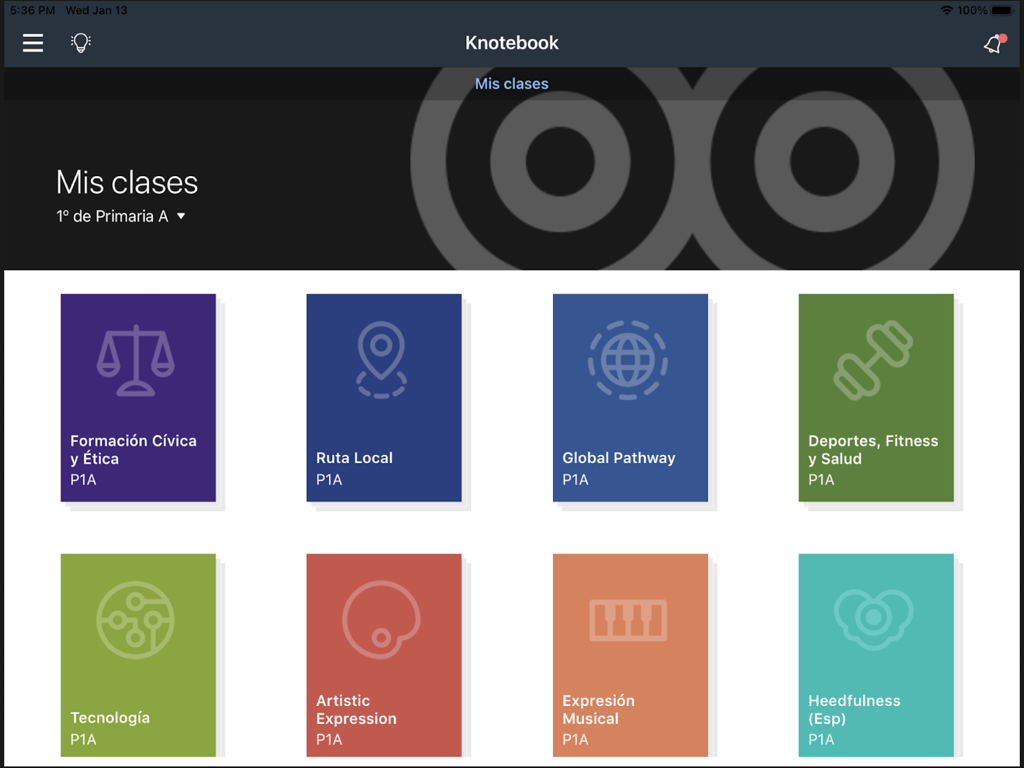The width and height of the screenshot is (1024, 768).
Task: Click the lightbulb suggestions icon
Action: pos(80,43)
